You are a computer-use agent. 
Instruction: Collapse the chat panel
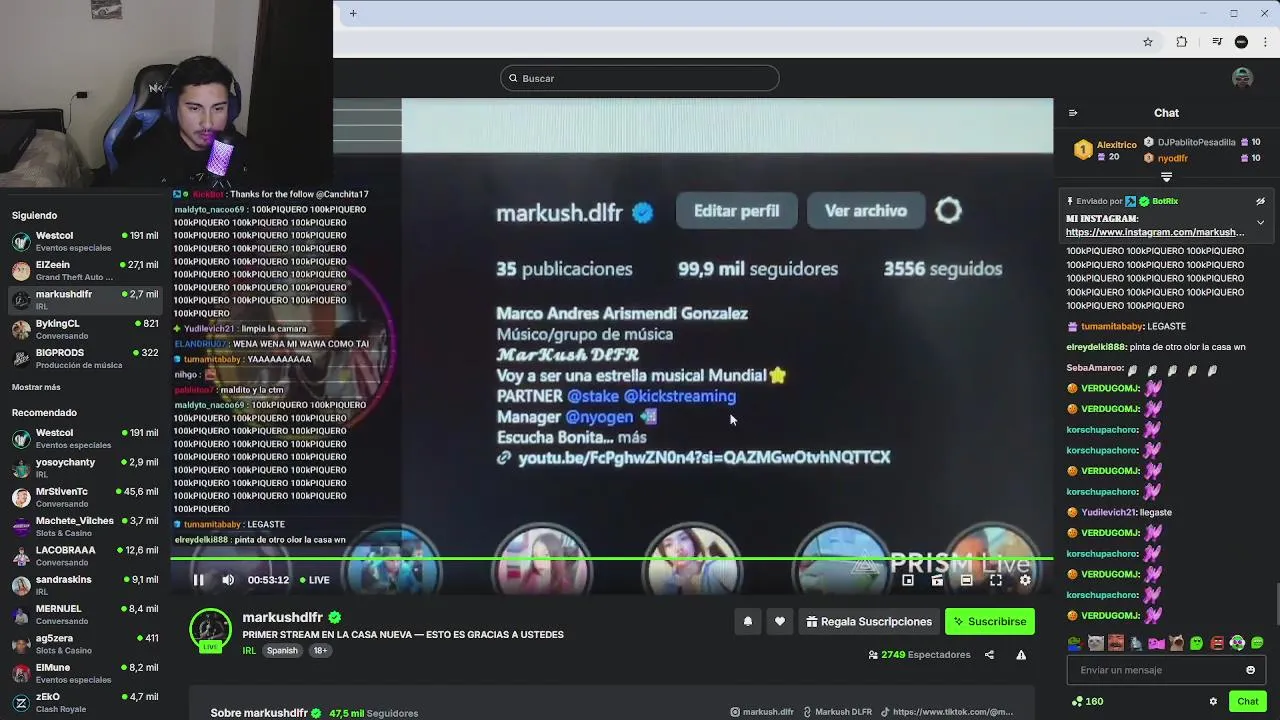(x=1073, y=113)
